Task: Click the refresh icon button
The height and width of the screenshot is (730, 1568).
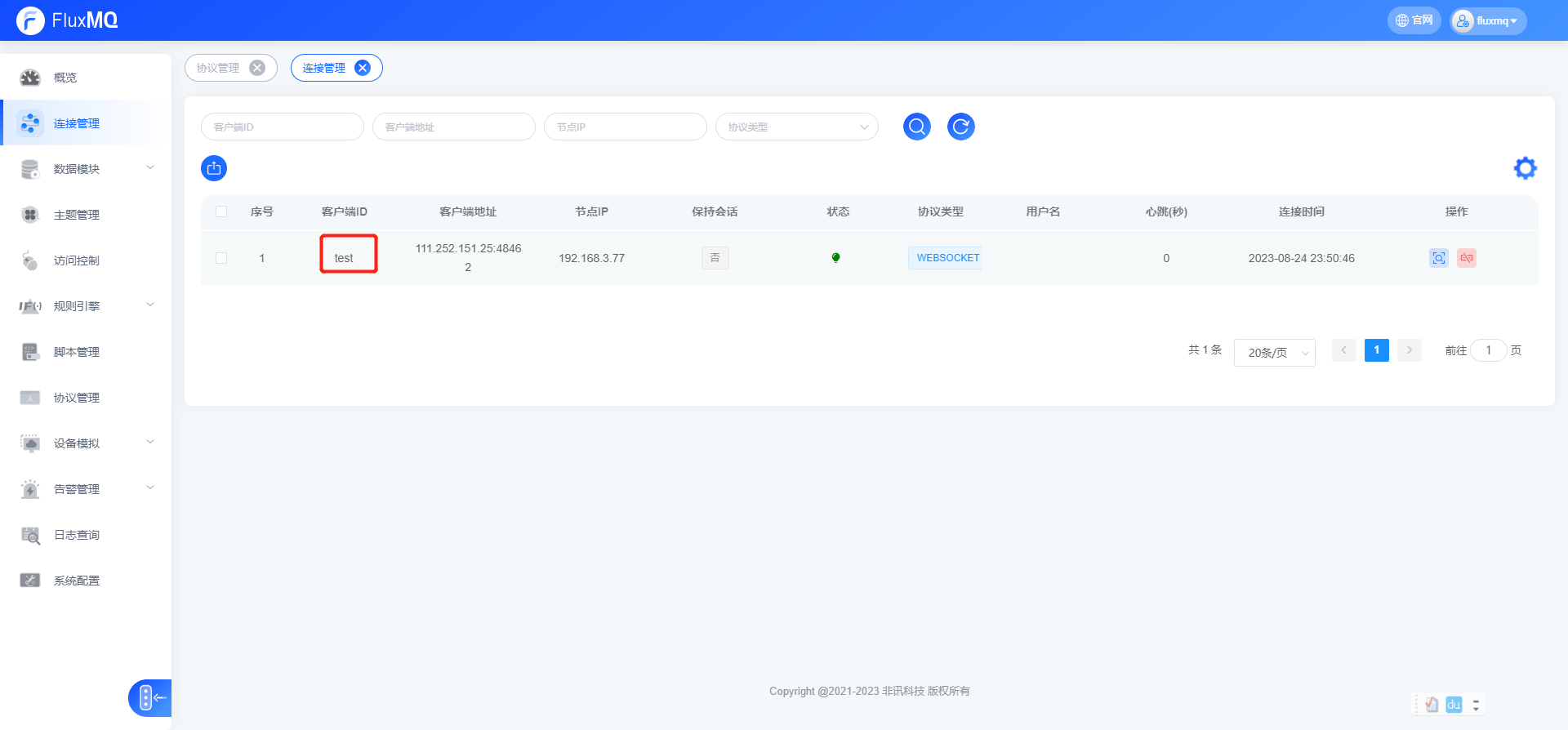Action: click(x=960, y=127)
